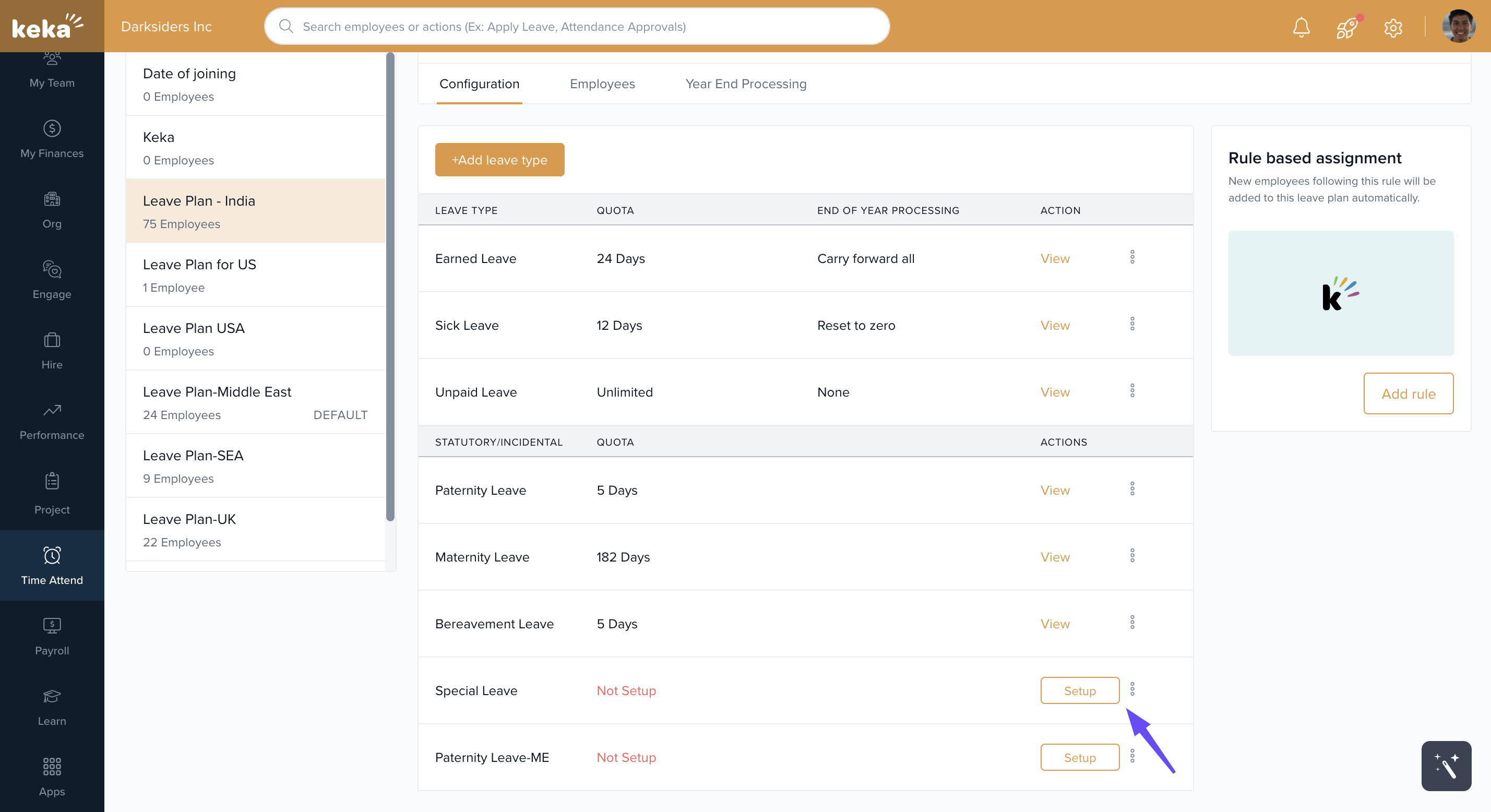This screenshot has width=1491, height=812.
Task: Open the Performance module
Action: pos(52,421)
